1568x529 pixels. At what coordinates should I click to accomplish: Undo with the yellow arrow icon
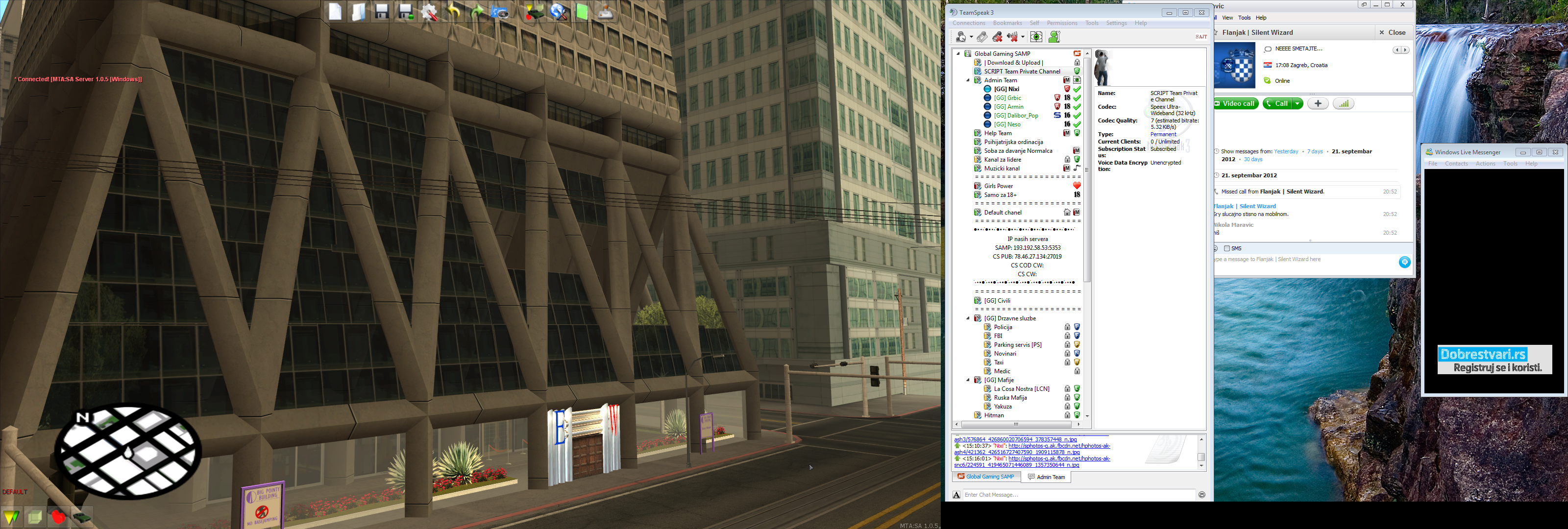[x=453, y=12]
